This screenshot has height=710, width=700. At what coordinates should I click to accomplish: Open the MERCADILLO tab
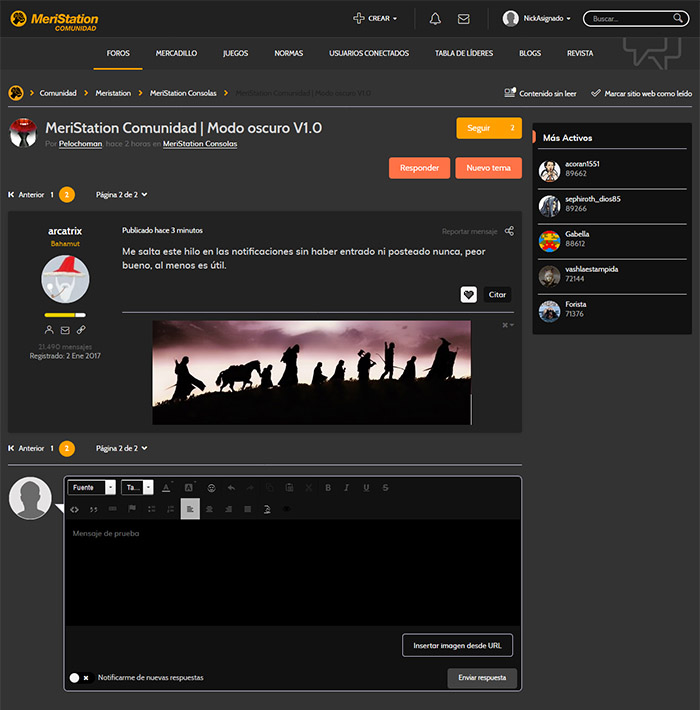point(176,53)
